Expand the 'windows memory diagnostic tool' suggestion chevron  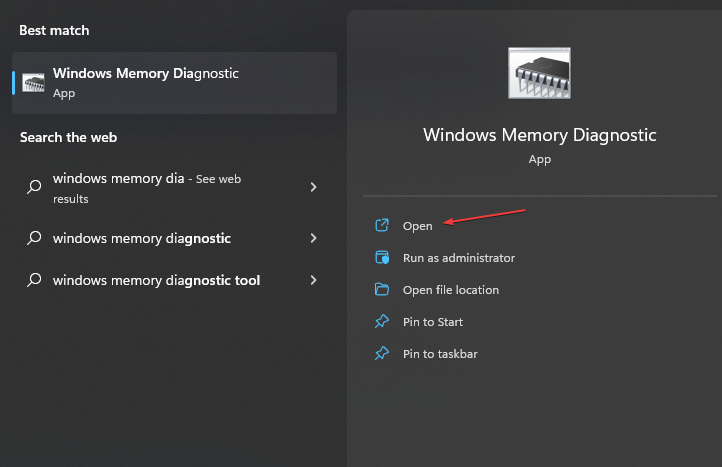(313, 281)
